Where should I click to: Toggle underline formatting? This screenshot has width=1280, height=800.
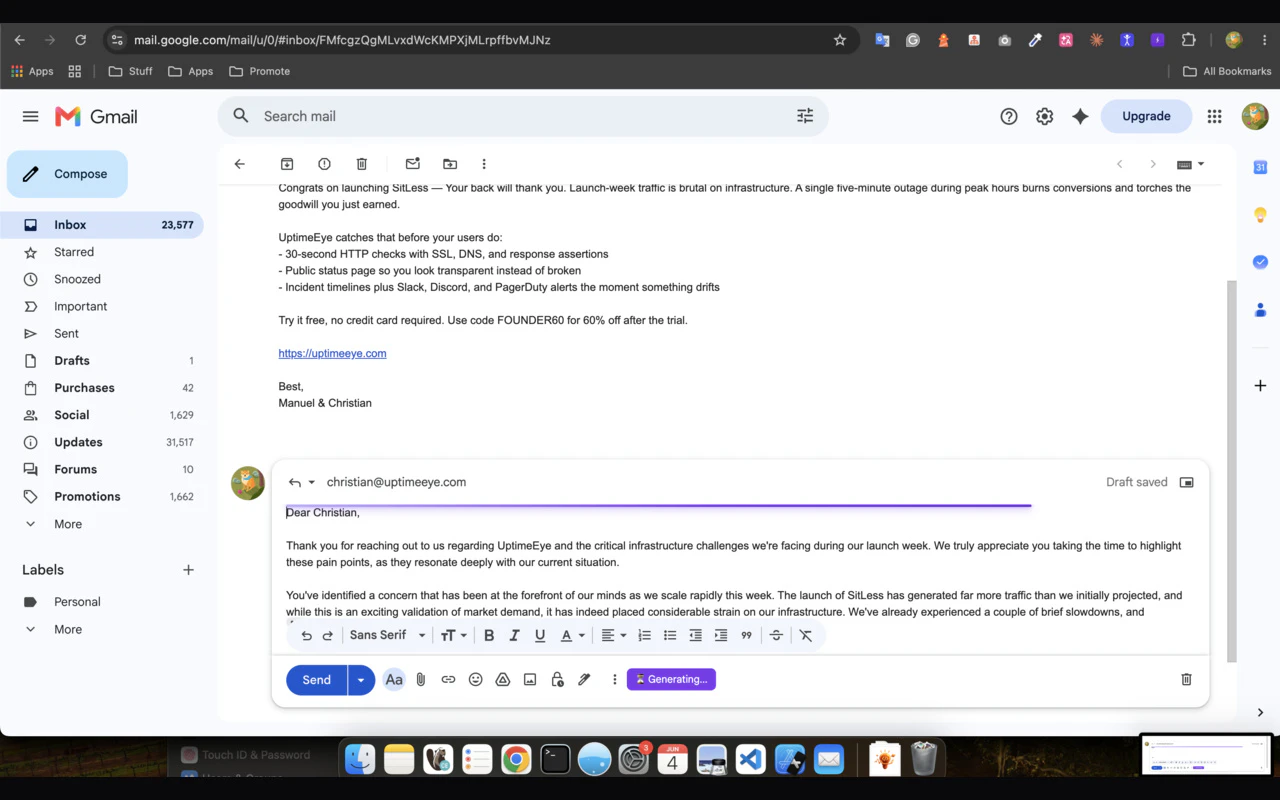pos(540,636)
